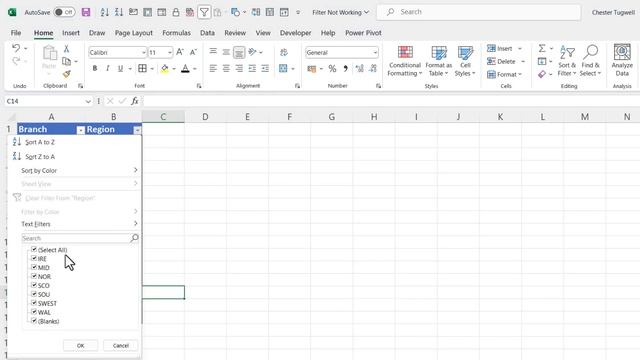This screenshot has width=640, height=360.
Task: Click the title bar Search field
Action: (479, 12)
